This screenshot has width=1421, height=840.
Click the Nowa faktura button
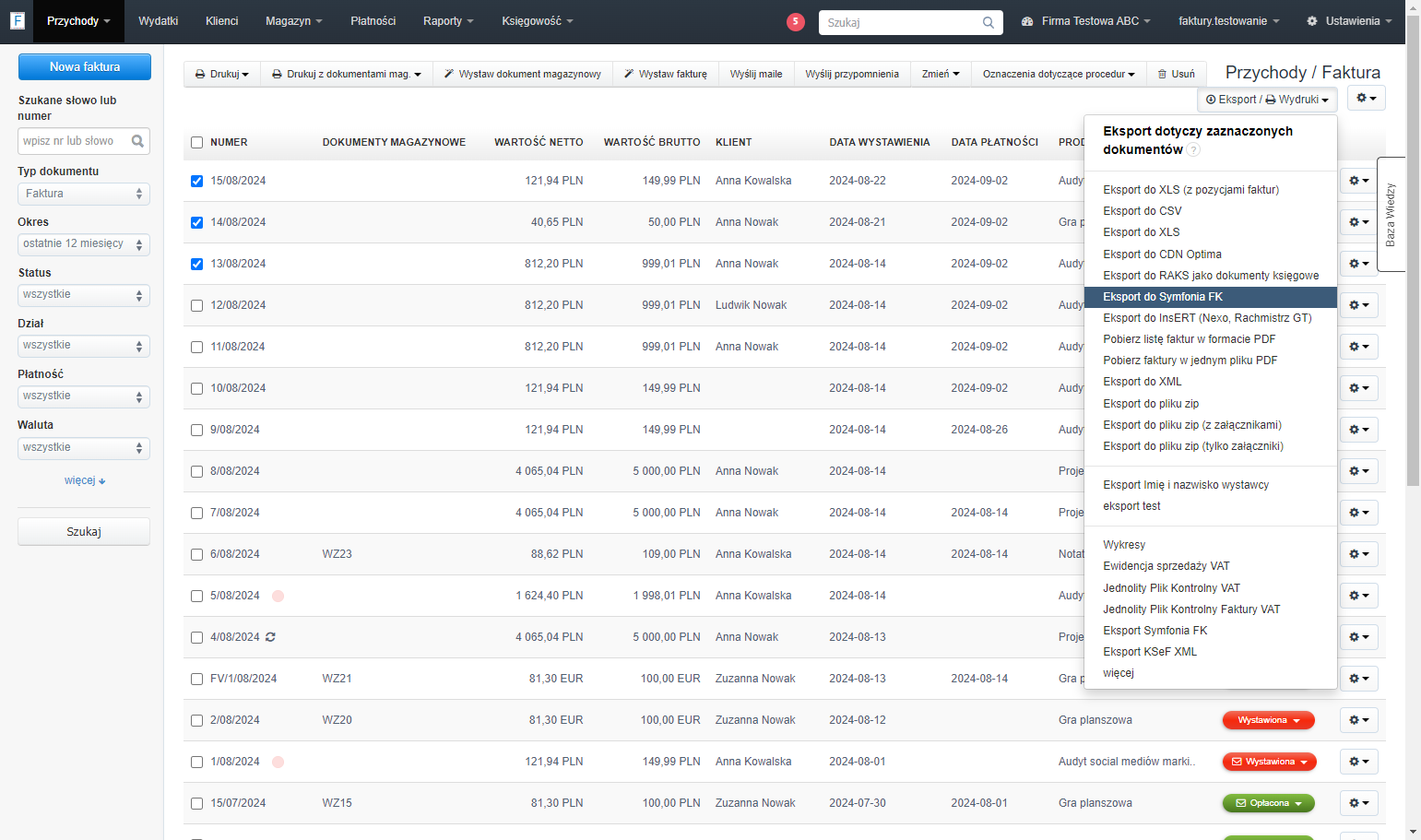pos(85,66)
